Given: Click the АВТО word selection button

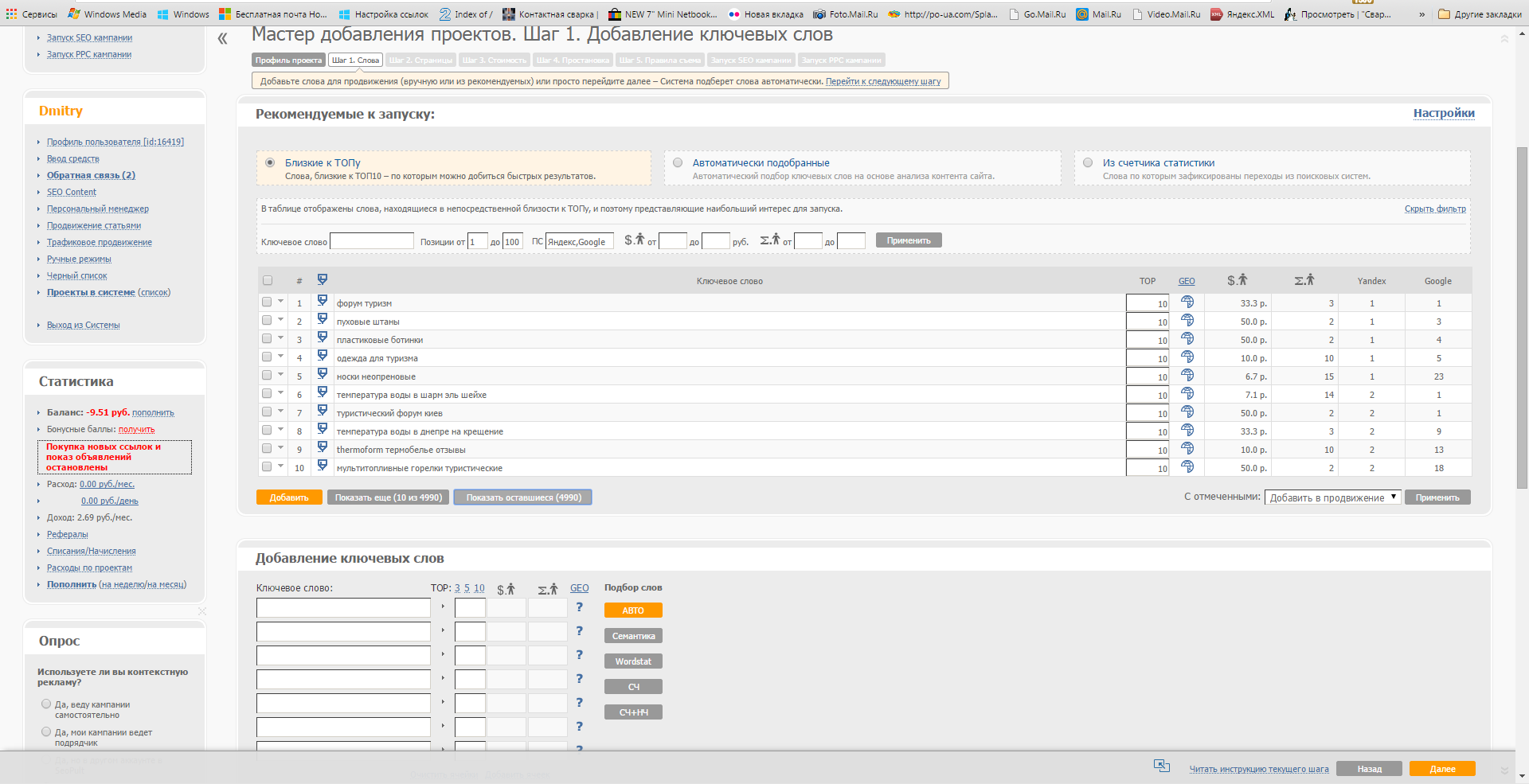Looking at the screenshot, I should pyautogui.click(x=633, y=610).
